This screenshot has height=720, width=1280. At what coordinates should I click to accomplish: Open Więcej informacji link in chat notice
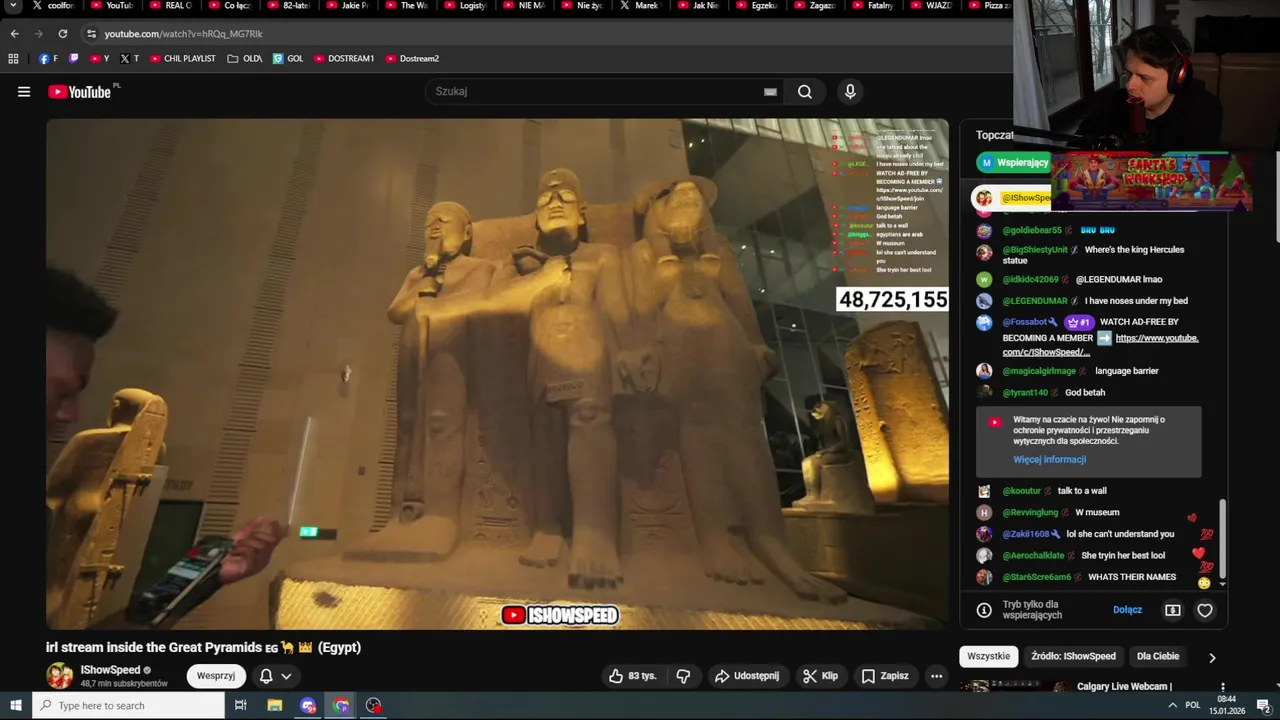pos(1049,460)
